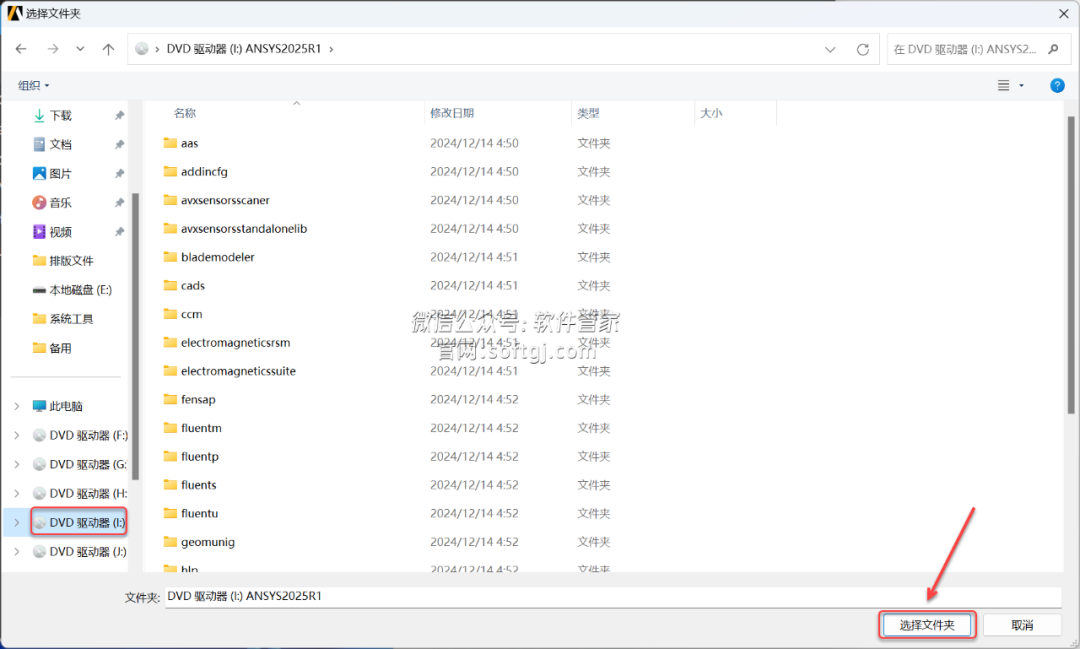Select the addincfg folder icon
The height and width of the screenshot is (649, 1080).
click(x=170, y=171)
